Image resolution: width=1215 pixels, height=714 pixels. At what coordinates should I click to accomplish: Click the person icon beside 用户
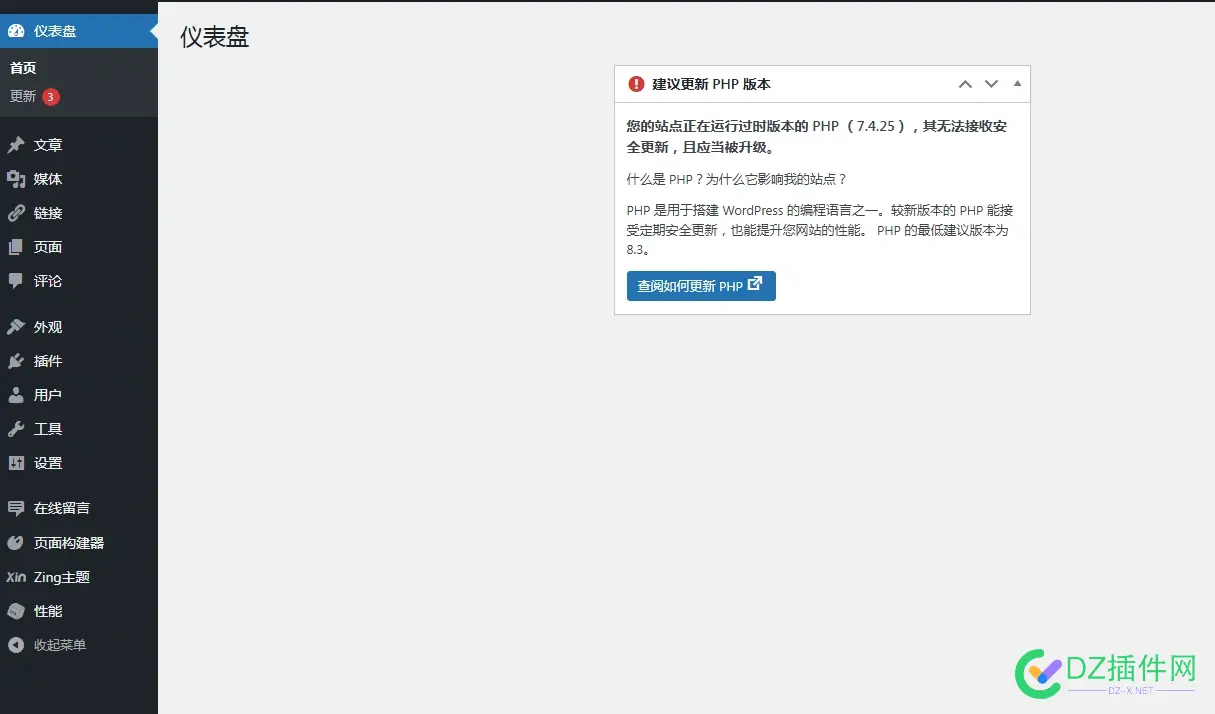pyautogui.click(x=16, y=395)
